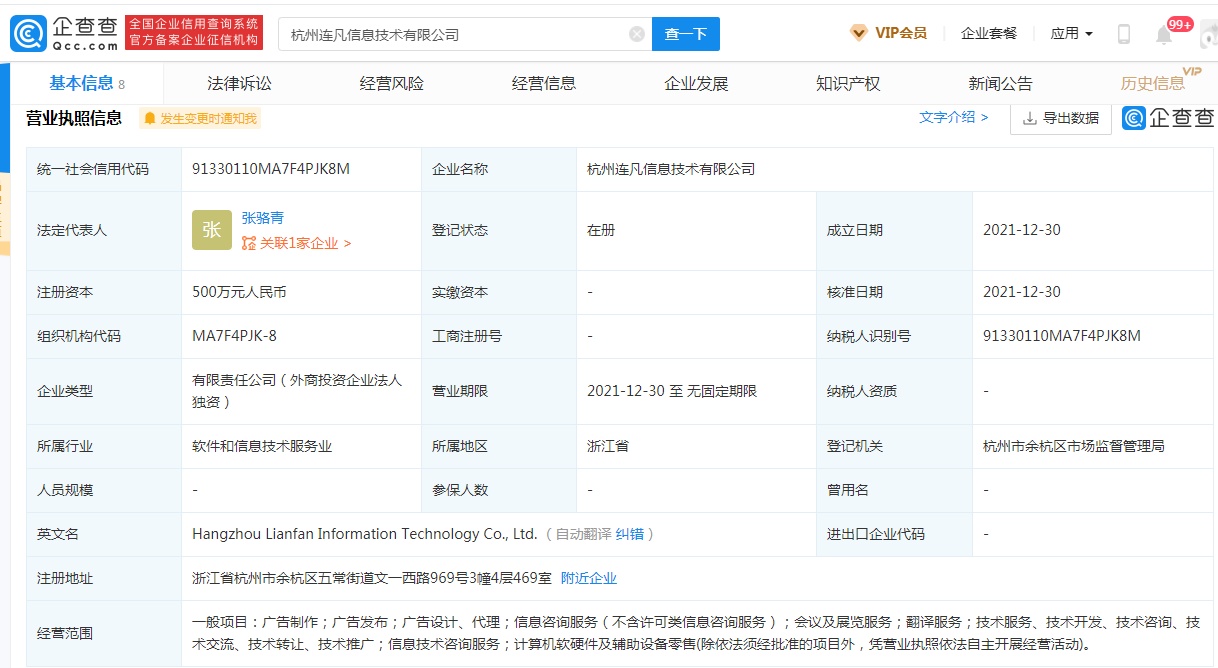Click the 企查查 watermark logo near export button
Screen dimensions: 1218x668
pos(1168,118)
